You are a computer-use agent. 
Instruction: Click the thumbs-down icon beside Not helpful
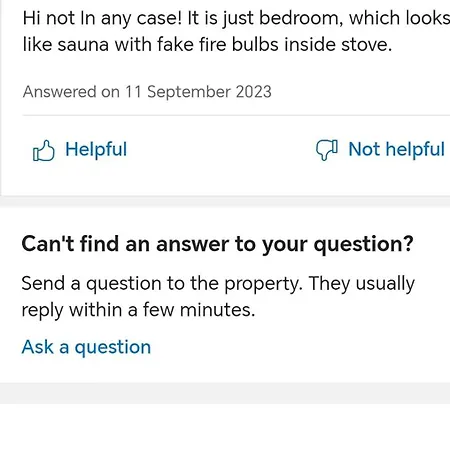pos(327,150)
